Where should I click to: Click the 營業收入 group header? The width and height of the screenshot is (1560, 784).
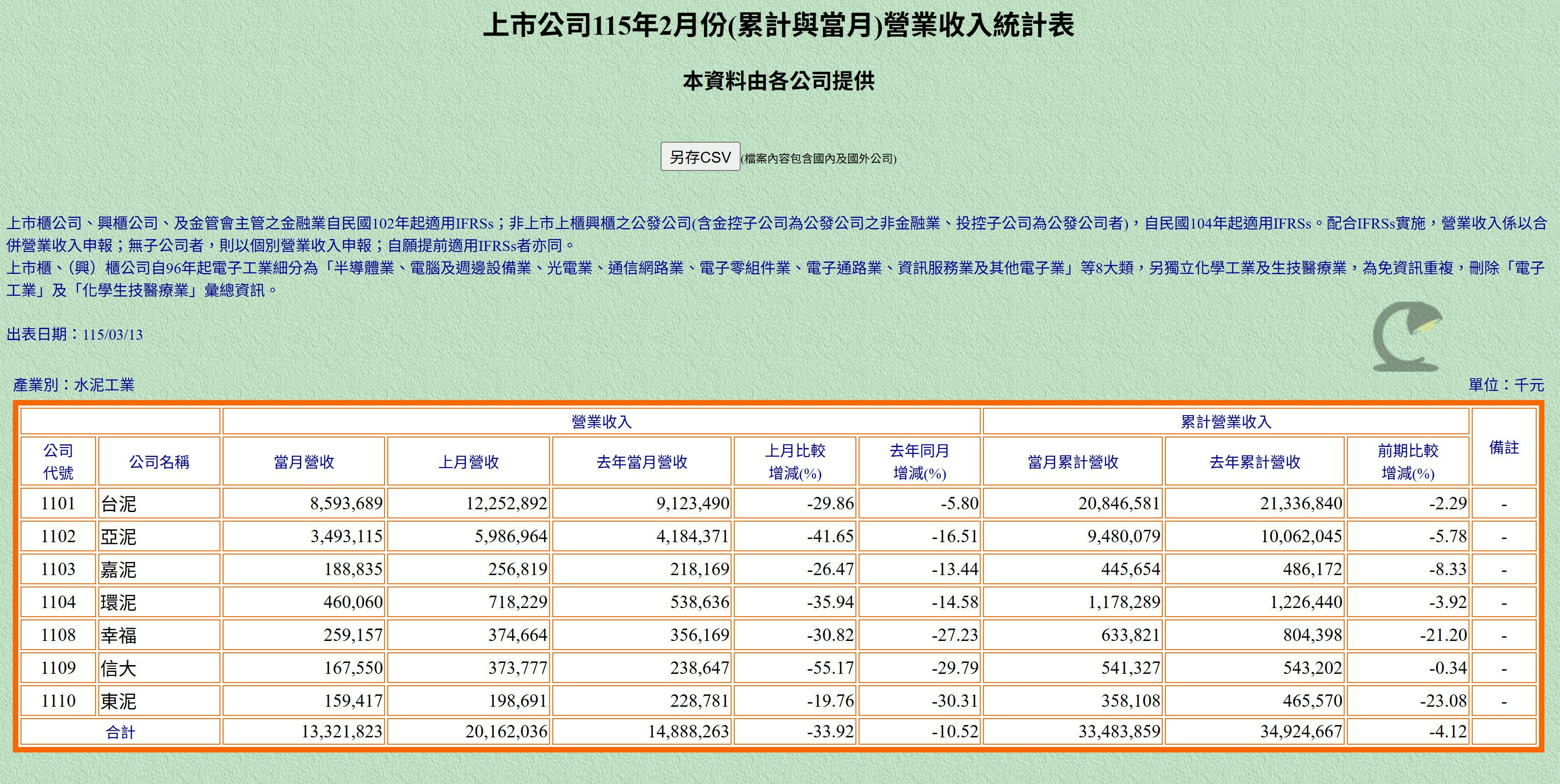(x=601, y=422)
